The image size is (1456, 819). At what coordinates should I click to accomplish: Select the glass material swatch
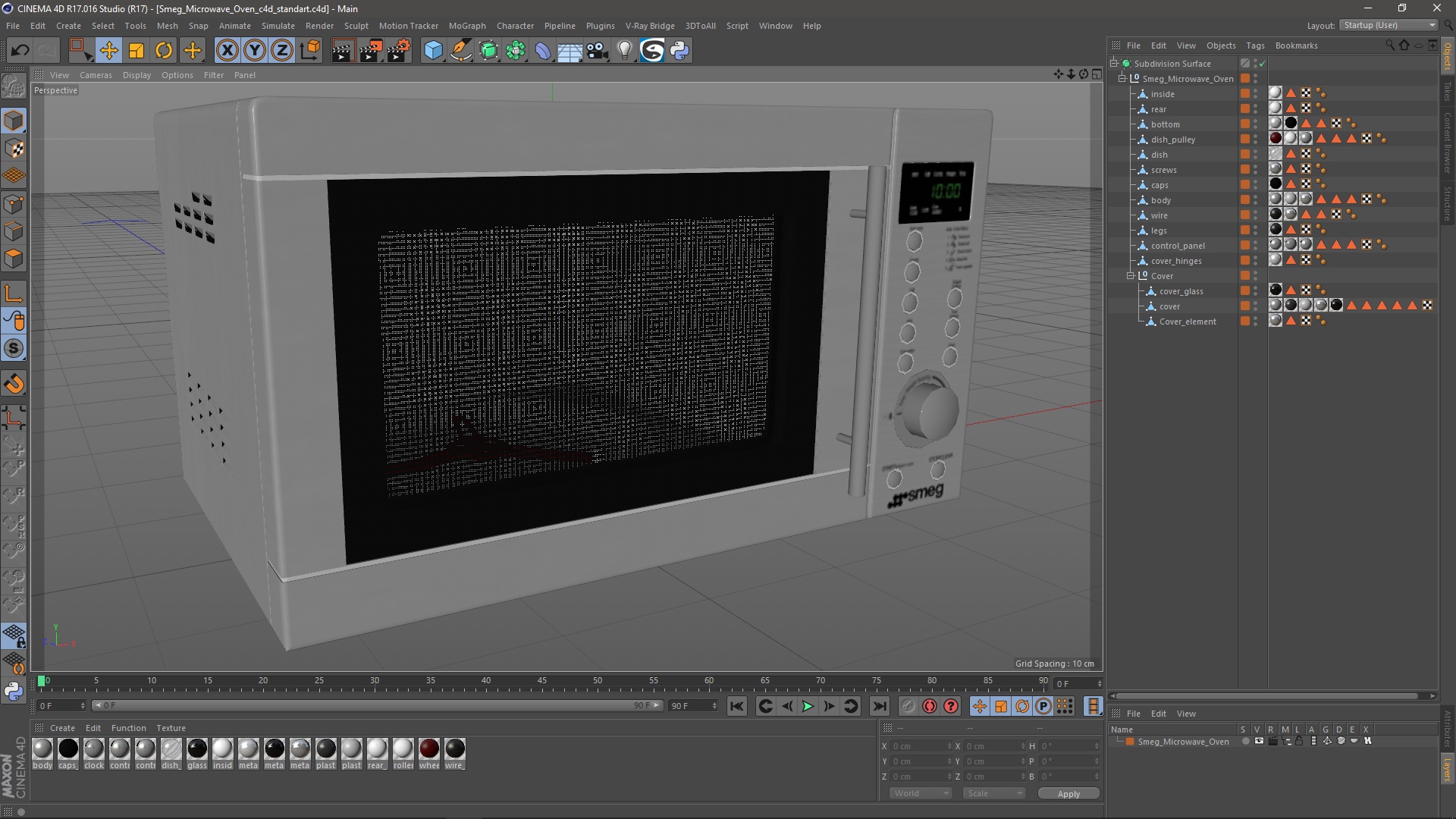(x=197, y=749)
